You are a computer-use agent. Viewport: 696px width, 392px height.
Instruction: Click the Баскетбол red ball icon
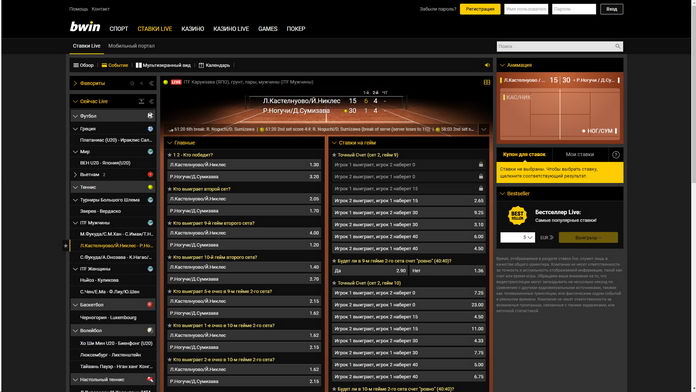pos(150,305)
